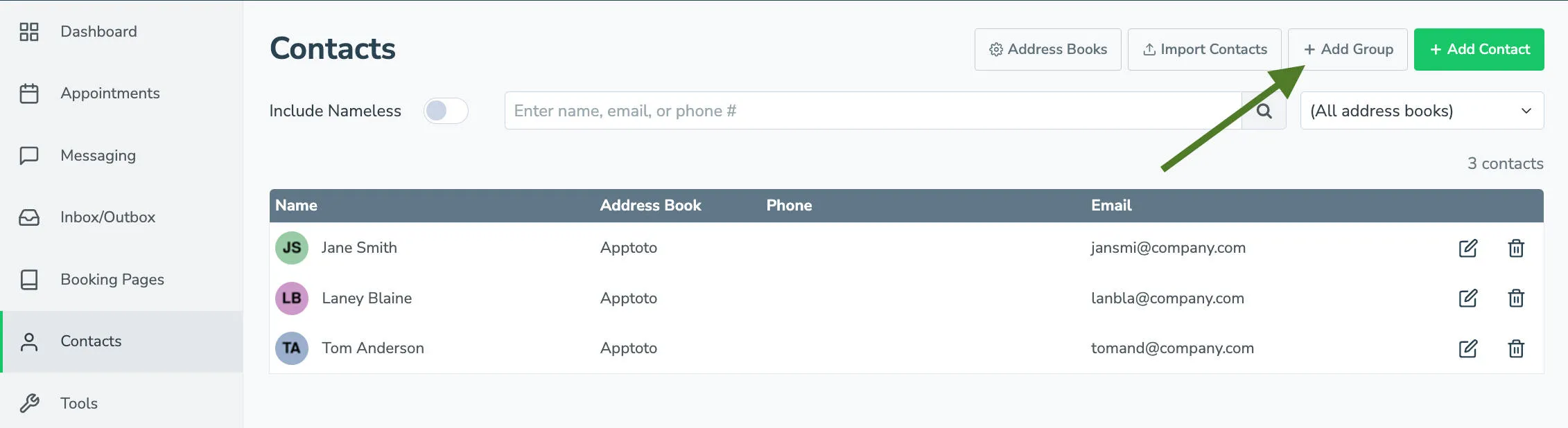Click the search magnifier icon
This screenshot has width=1568, height=428.
[x=1264, y=110]
